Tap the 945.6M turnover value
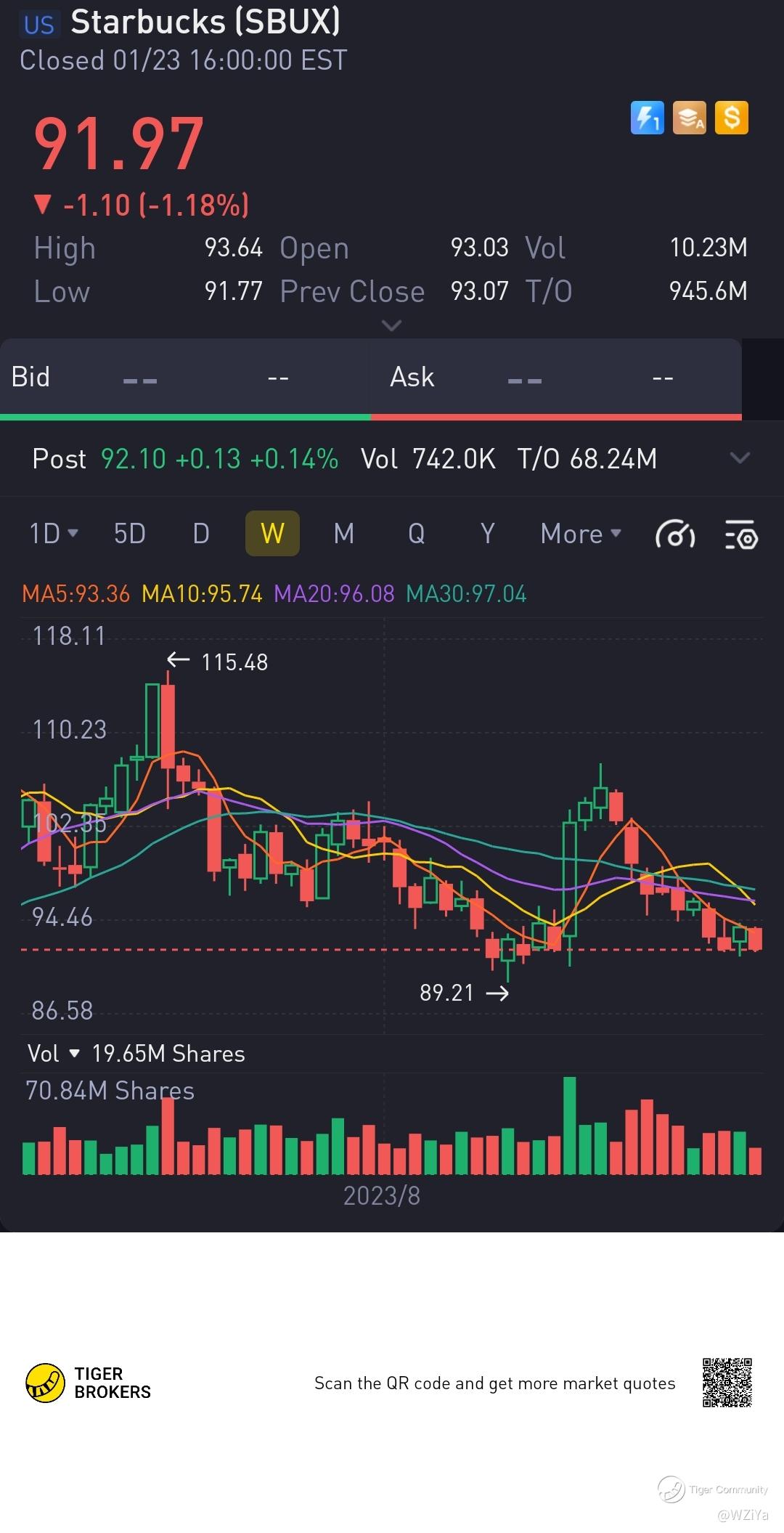Image resolution: width=784 pixels, height=1533 pixels. (709, 291)
